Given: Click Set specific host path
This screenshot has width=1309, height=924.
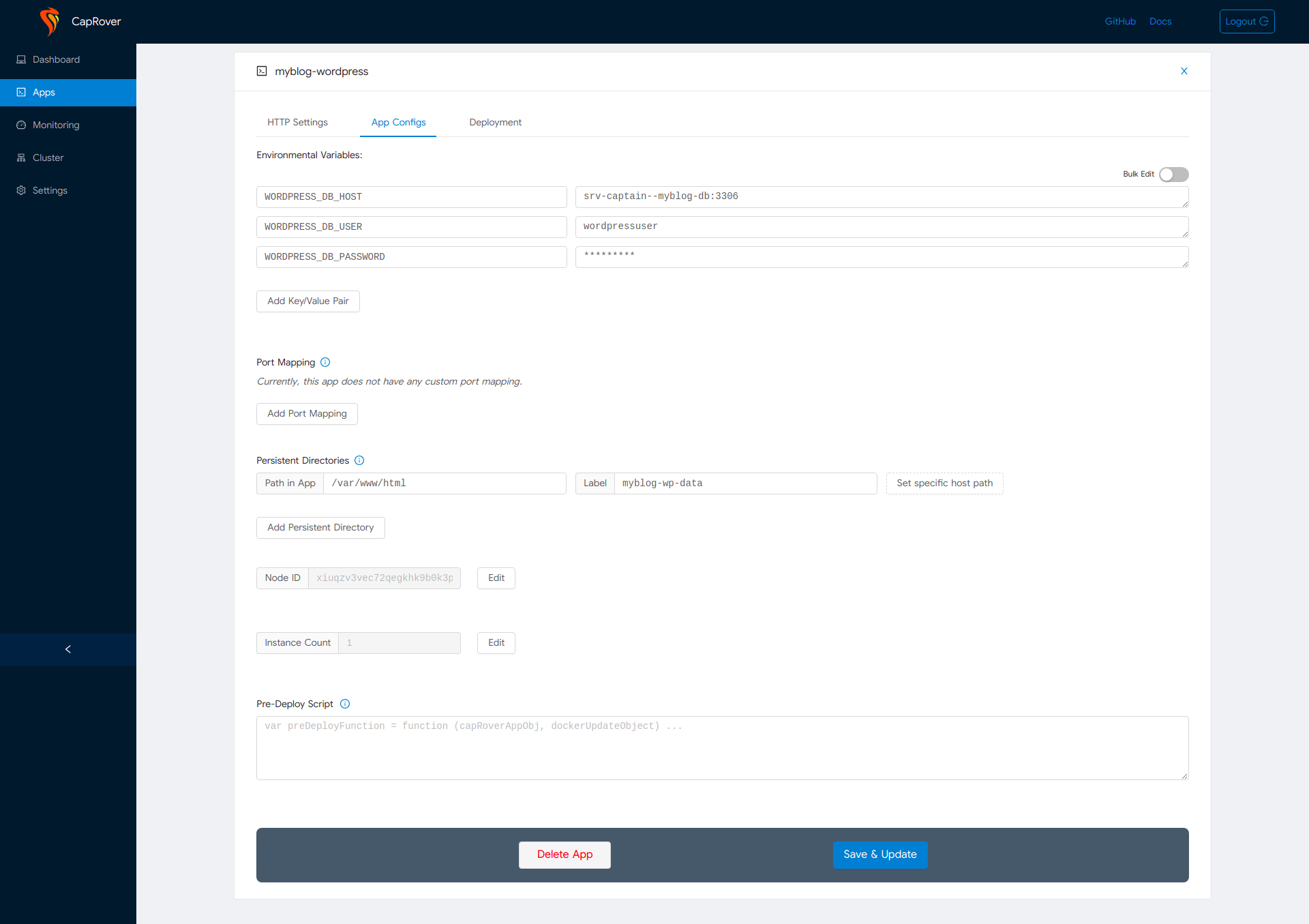Looking at the screenshot, I should tap(944, 483).
